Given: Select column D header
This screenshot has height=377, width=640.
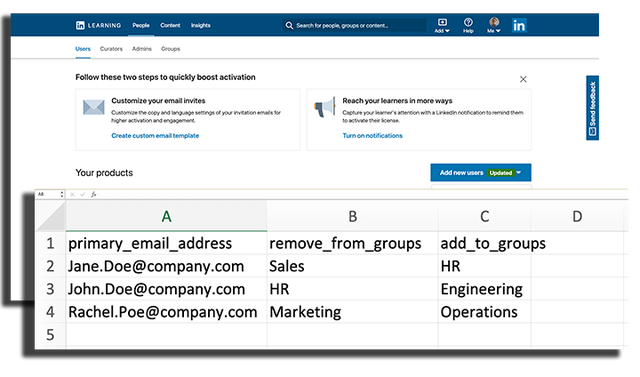Looking at the screenshot, I should coord(577,216).
